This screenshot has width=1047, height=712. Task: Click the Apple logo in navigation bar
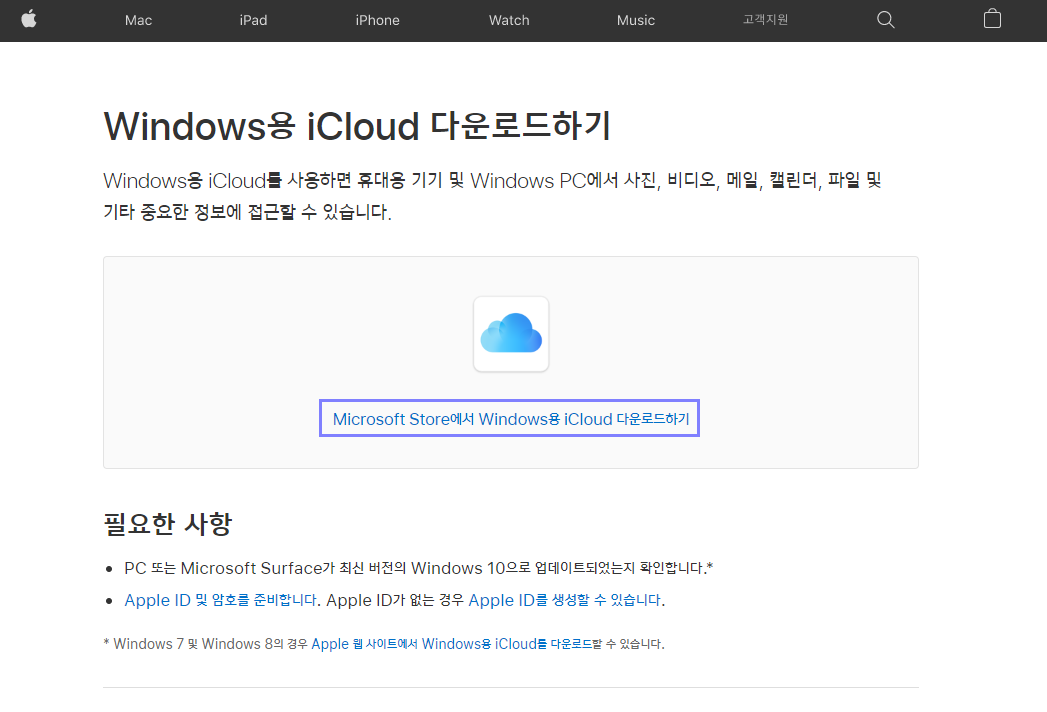pyautogui.click(x=29, y=19)
